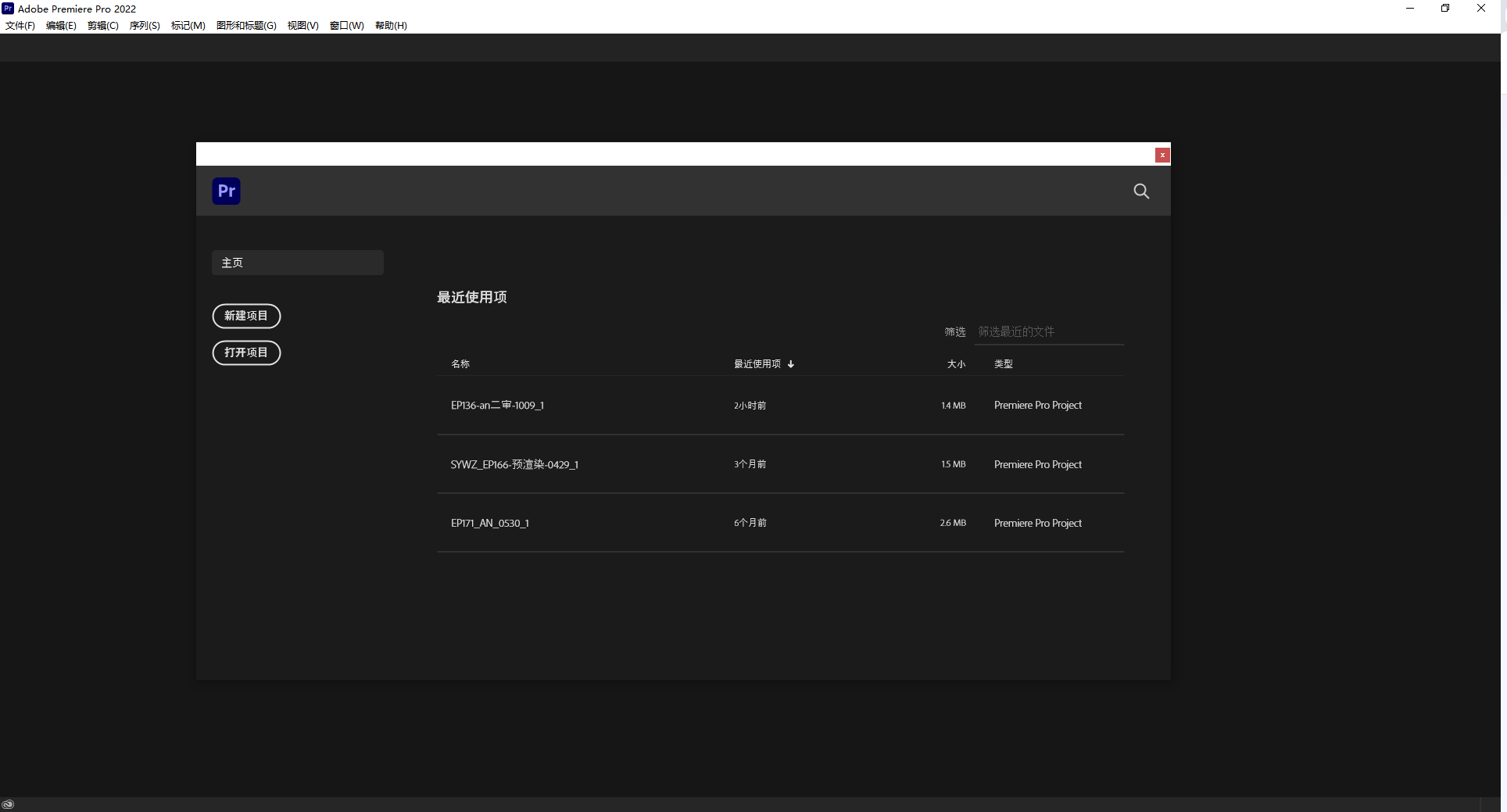Click 打开项目 button
Image resolution: width=1507 pixels, height=812 pixels.
[246, 352]
